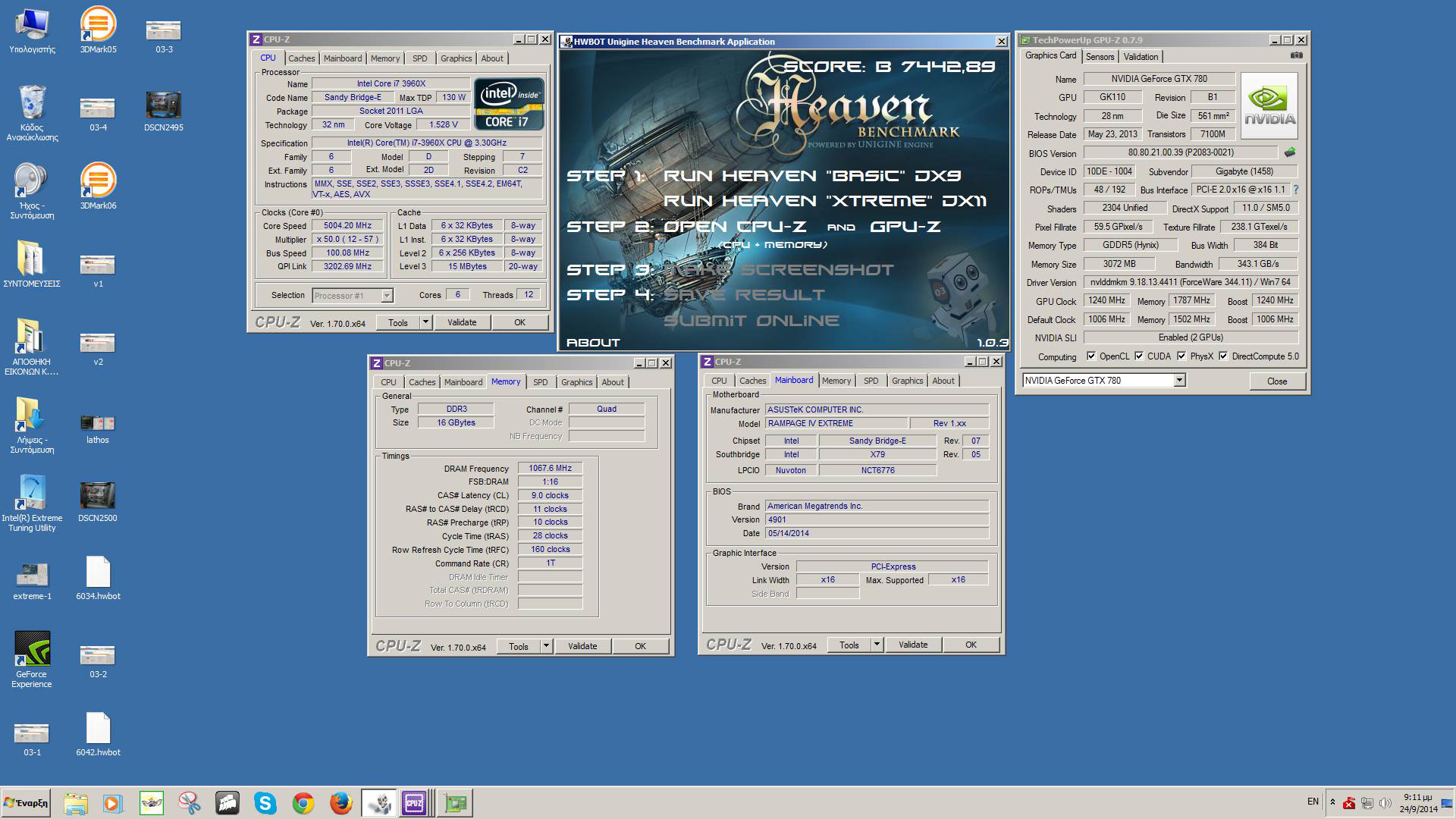Open Snipping Tool from the taskbar
Viewport: 1456px width, 819px height.
pos(190,803)
